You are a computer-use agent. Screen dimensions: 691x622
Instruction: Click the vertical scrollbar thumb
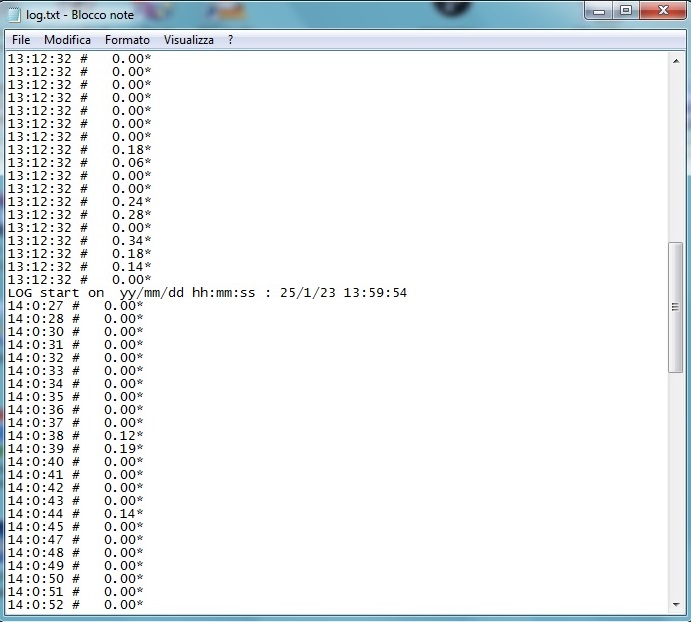(x=676, y=307)
